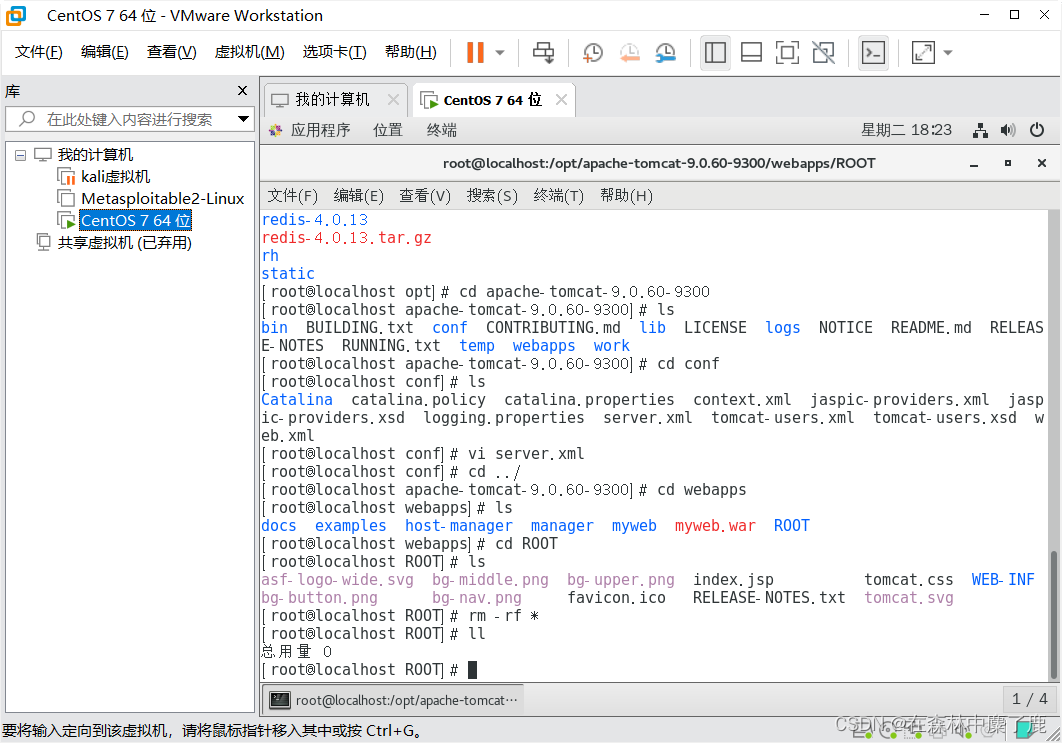Open the VMware 查看(V) menu
The image size is (1062, 743).
click(x=171, y=52)
